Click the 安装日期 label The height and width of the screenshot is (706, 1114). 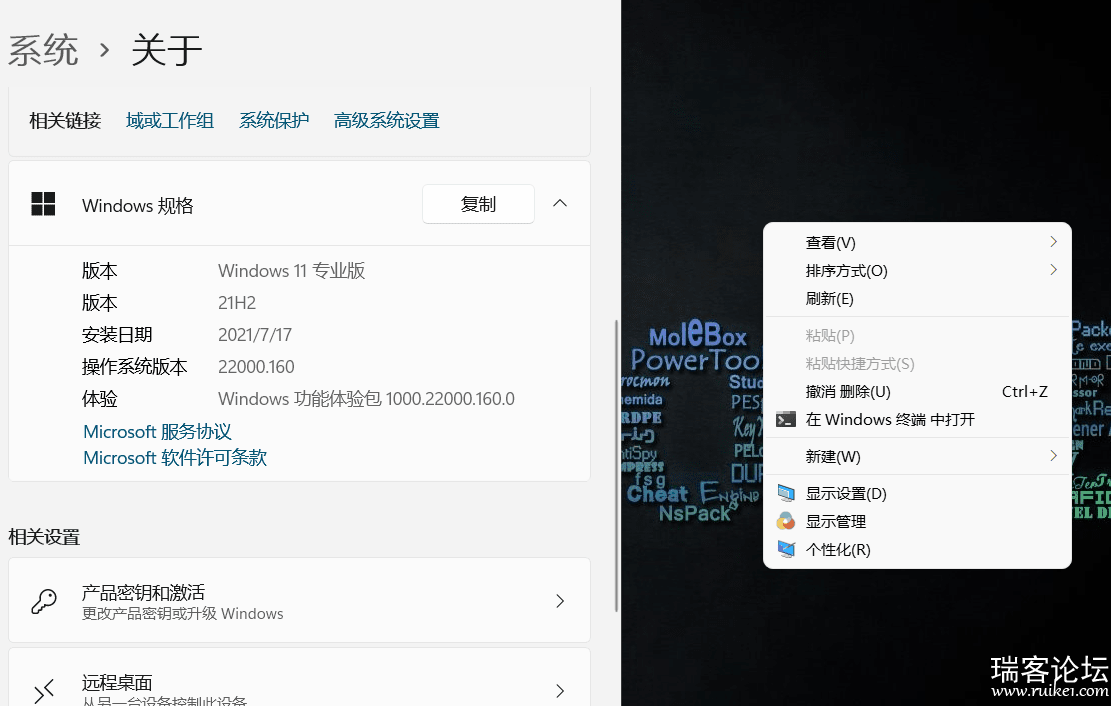point(117,335)
